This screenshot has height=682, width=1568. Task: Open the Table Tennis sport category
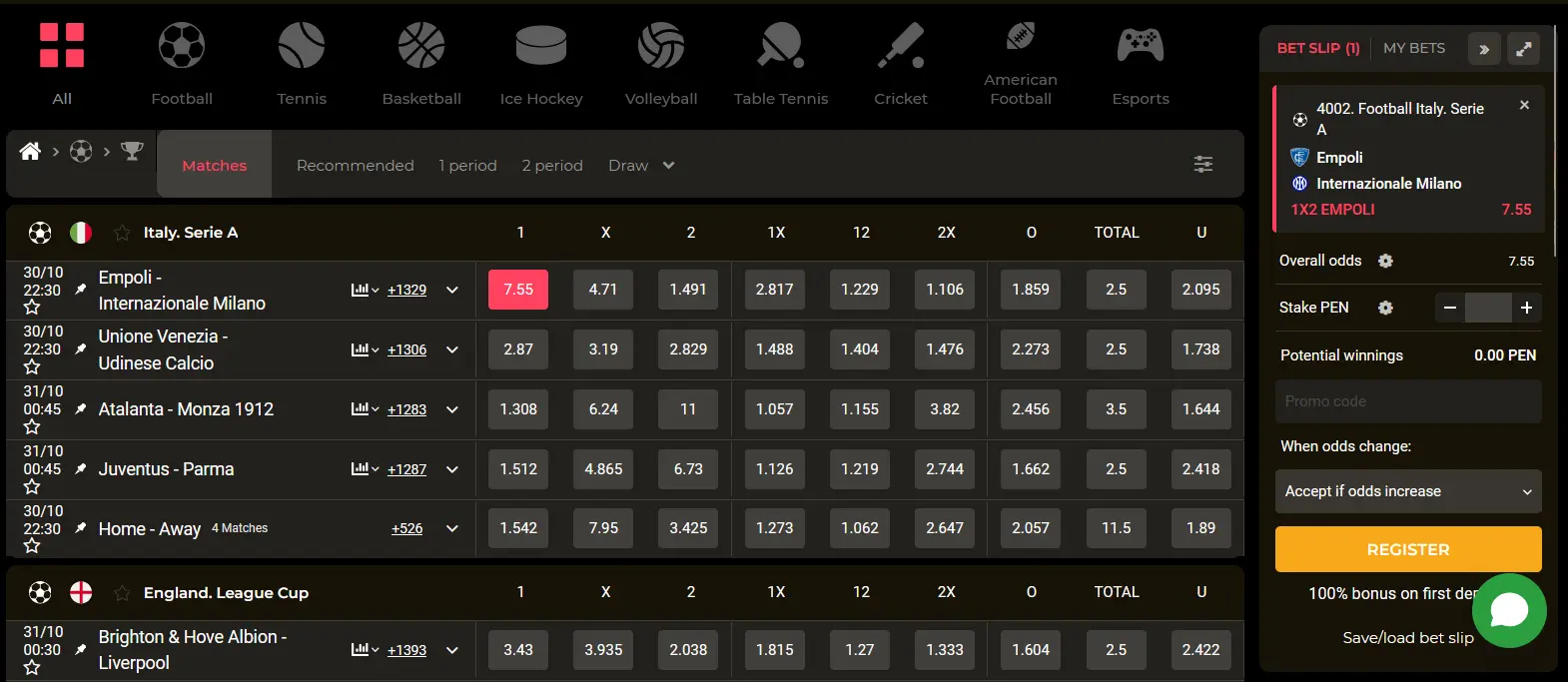coord(781,64)
